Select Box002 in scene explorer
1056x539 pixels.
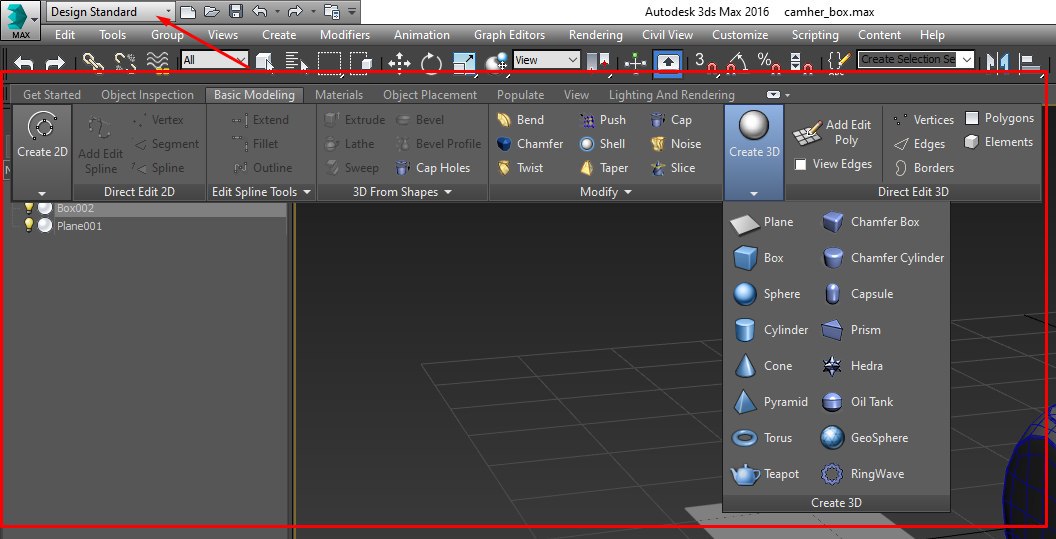75,208
